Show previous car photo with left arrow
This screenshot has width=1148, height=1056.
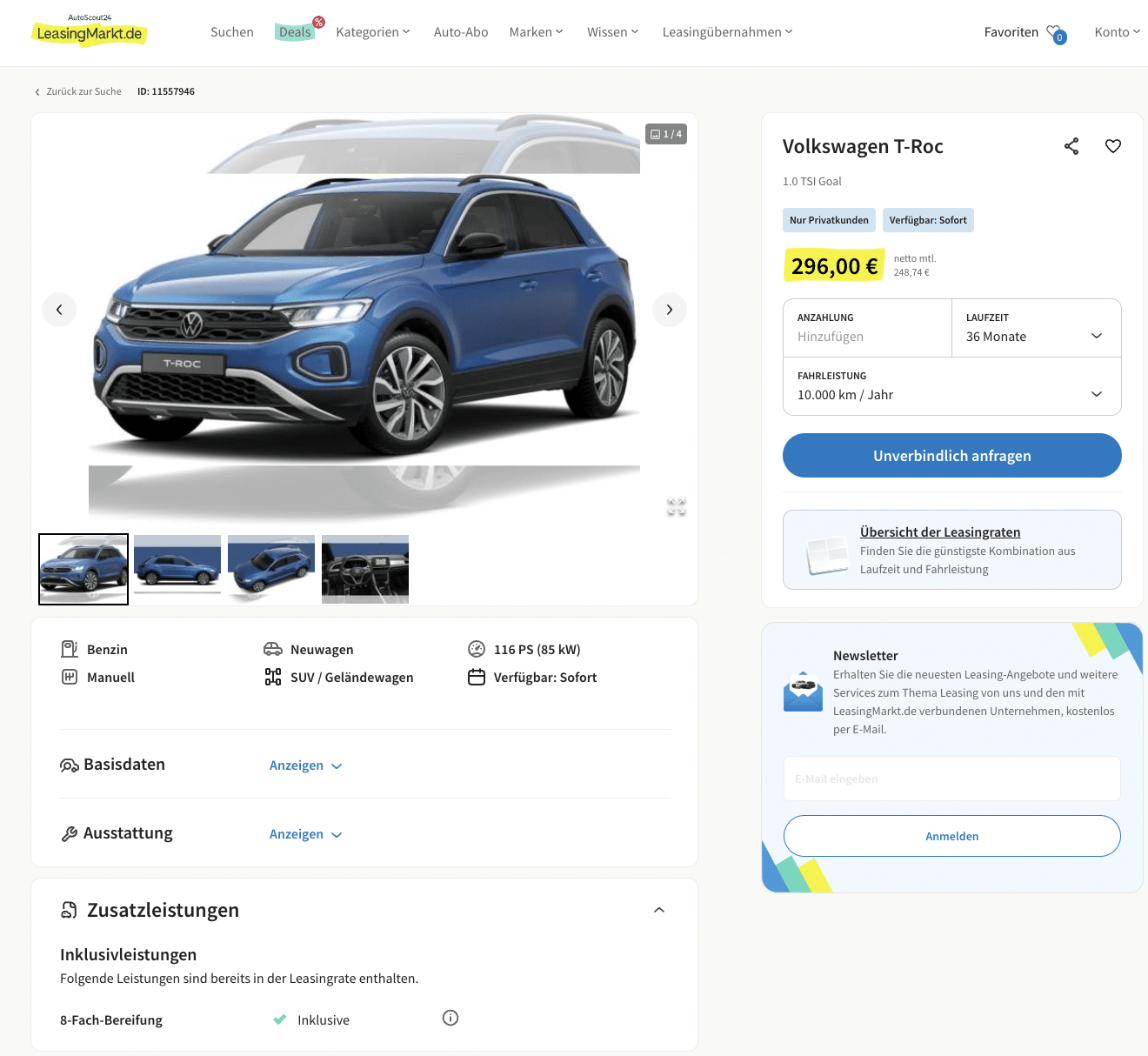coord(59,310)
